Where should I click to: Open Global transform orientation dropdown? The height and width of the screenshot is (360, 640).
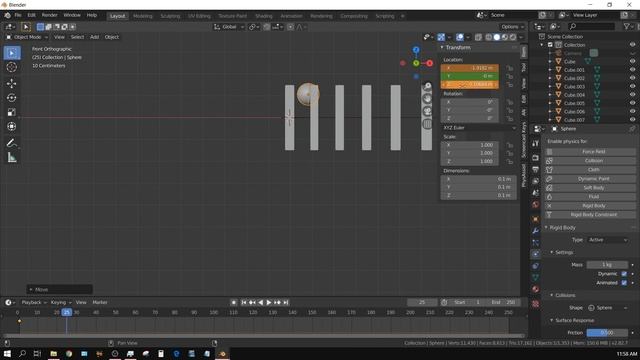click(229, 27)
